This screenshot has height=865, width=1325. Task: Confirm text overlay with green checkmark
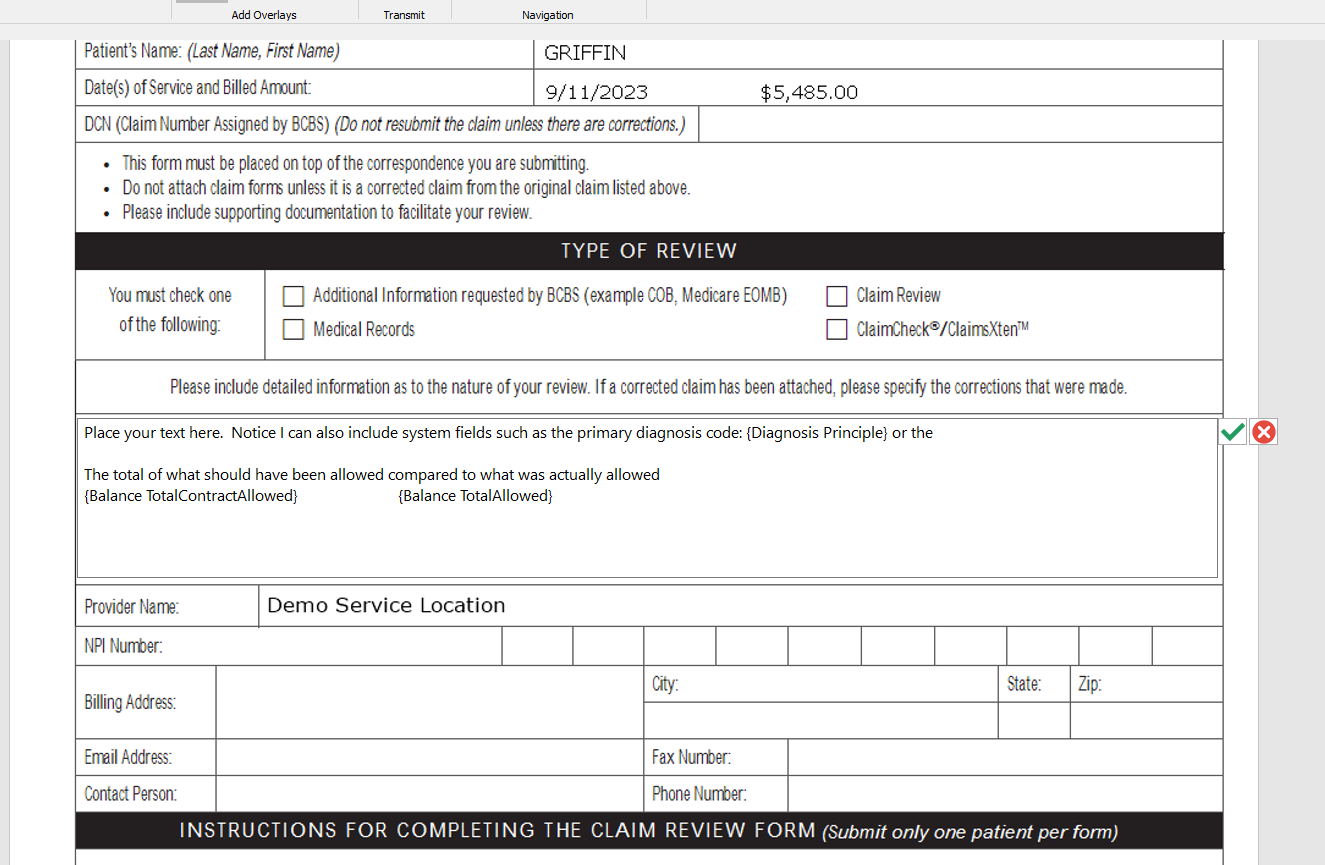(1233, 432)
